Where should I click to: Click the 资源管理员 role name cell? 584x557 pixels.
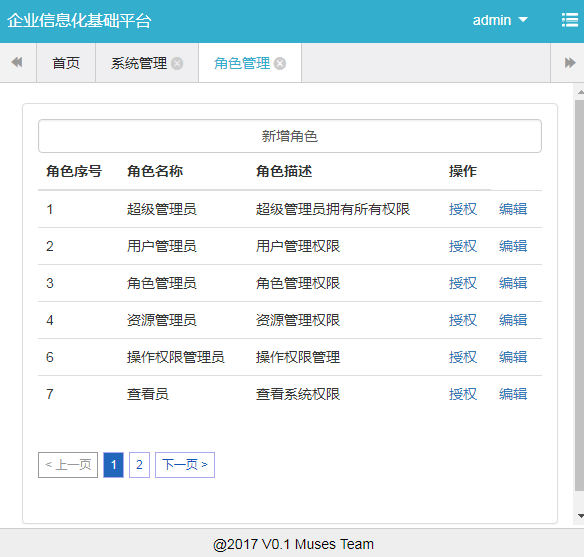click(x=162, y=320)
